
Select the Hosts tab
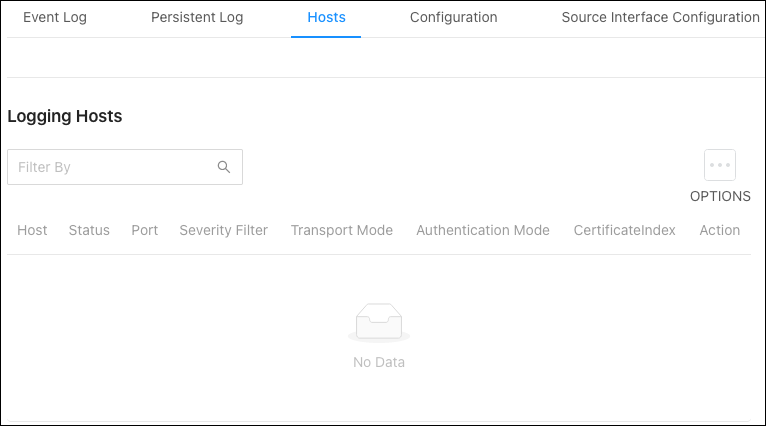[326, 18]
